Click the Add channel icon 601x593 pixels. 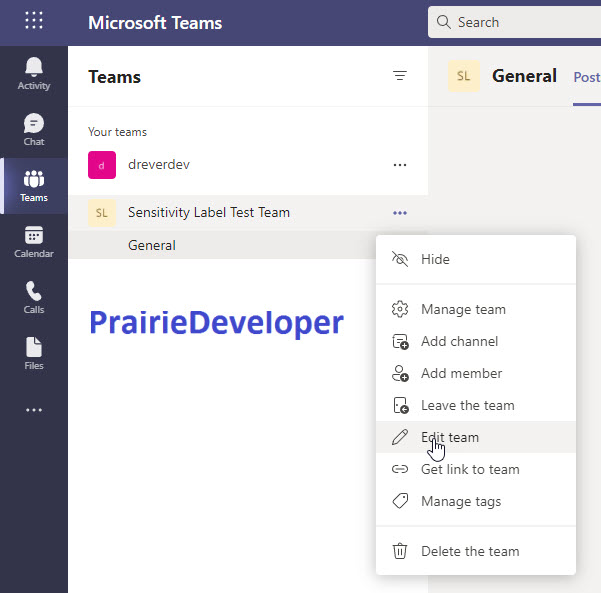click(400, 342)
